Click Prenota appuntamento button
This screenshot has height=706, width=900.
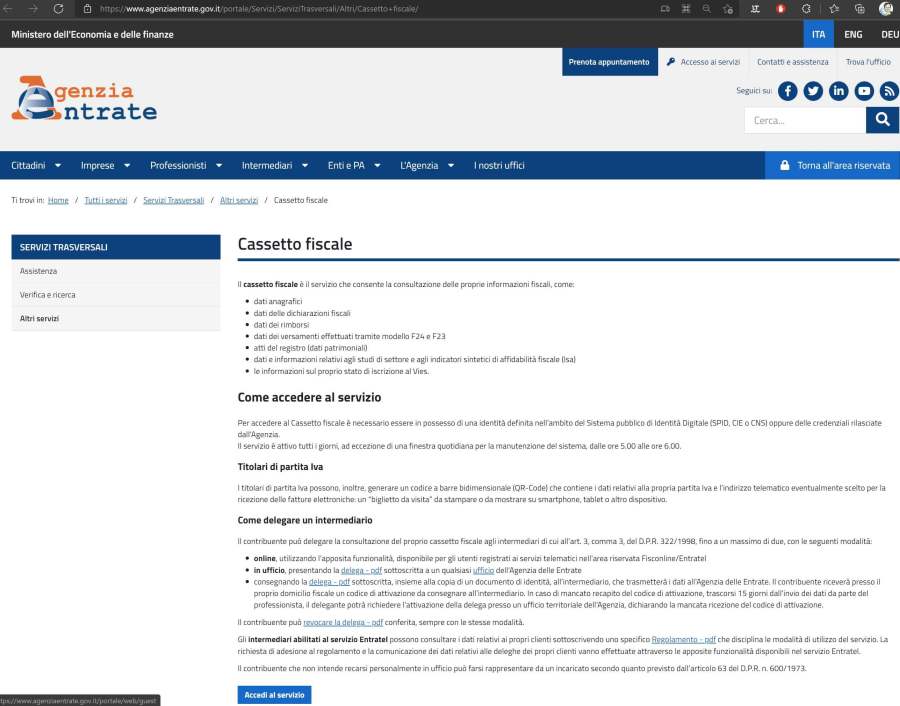point(609,62)
